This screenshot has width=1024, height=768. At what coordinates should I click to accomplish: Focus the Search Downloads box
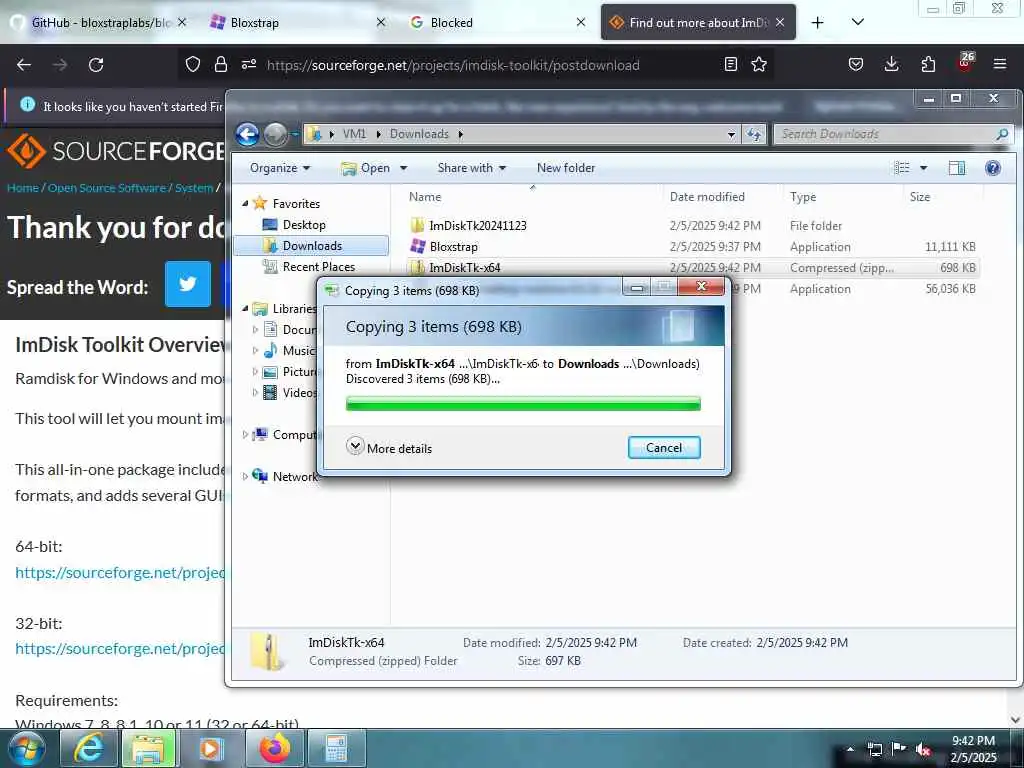point(893,134)
